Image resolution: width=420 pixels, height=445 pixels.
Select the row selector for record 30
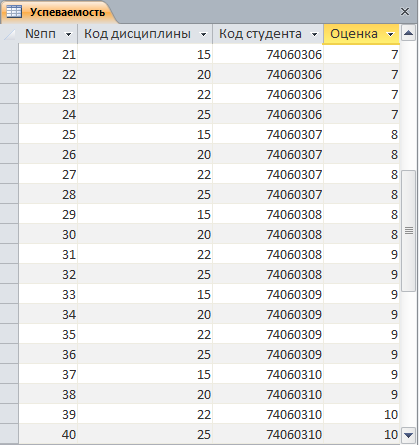coord(9,234)
